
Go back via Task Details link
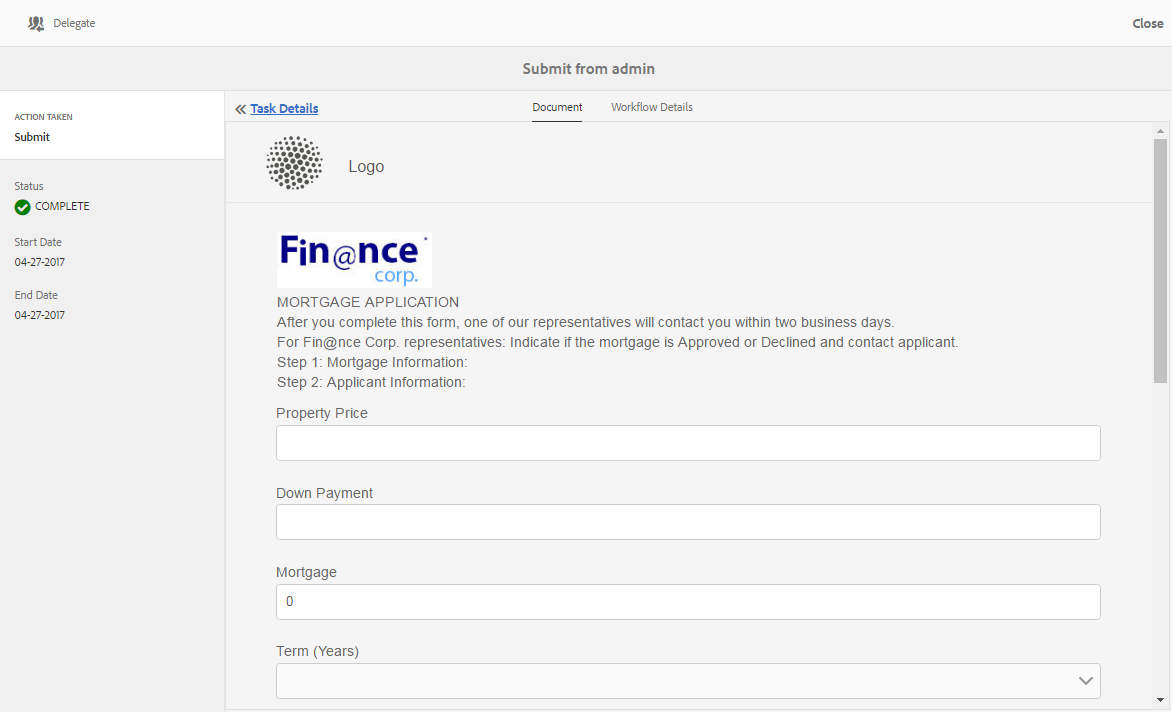284,108
